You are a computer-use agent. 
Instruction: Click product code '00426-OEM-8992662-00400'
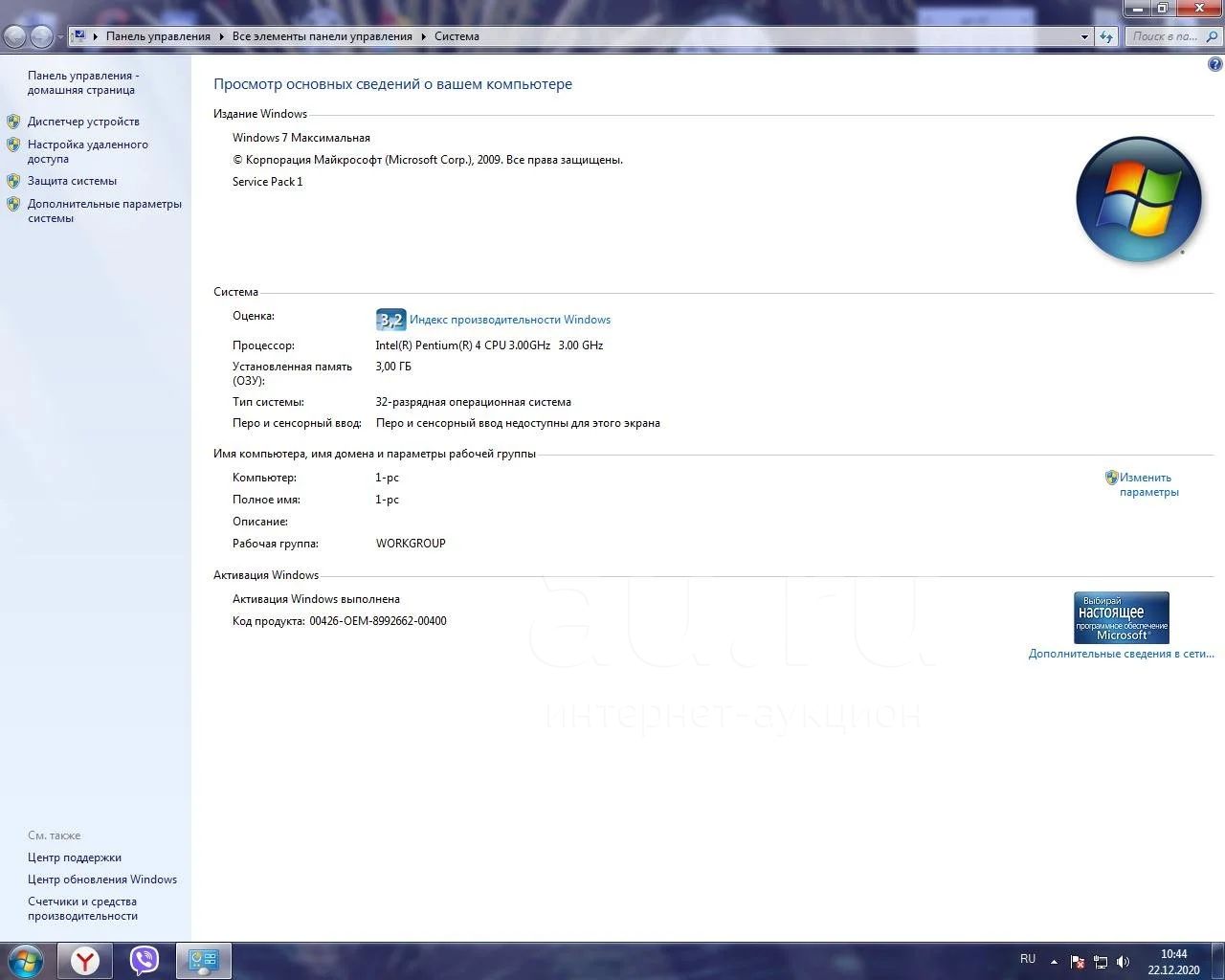[x=378, y=621]
